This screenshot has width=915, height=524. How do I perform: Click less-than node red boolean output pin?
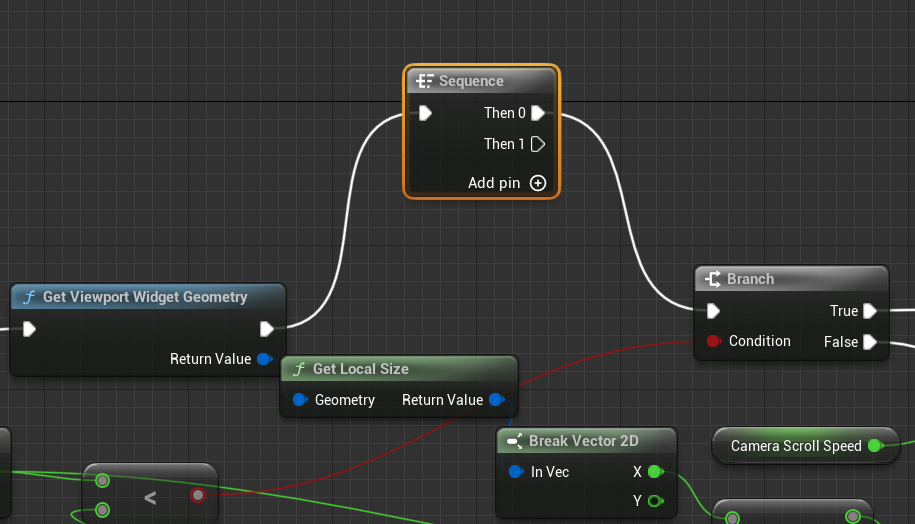point(198,495)
